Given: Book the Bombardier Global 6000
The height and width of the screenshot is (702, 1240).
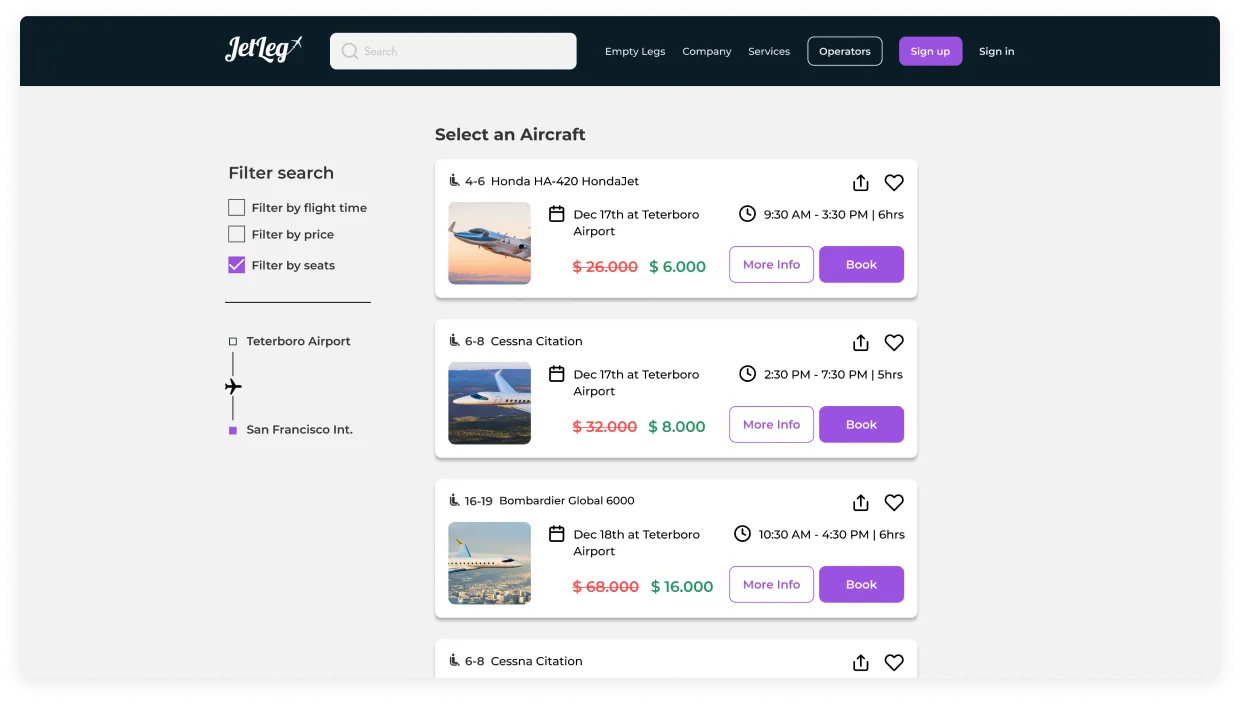Looking at the screenshot, I should click(861, 585).
